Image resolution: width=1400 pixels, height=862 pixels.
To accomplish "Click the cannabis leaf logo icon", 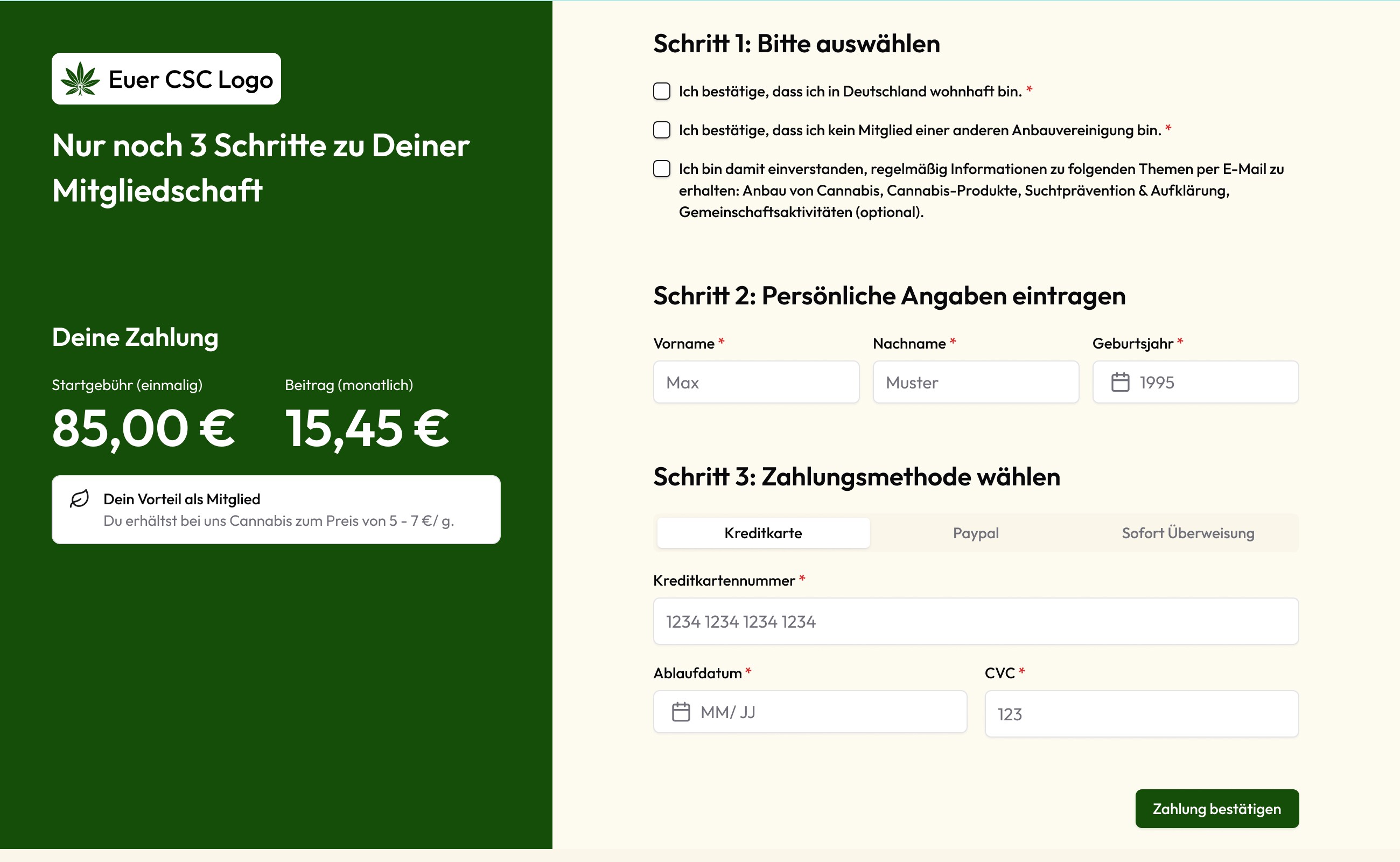I will click(x=80, y=79).
